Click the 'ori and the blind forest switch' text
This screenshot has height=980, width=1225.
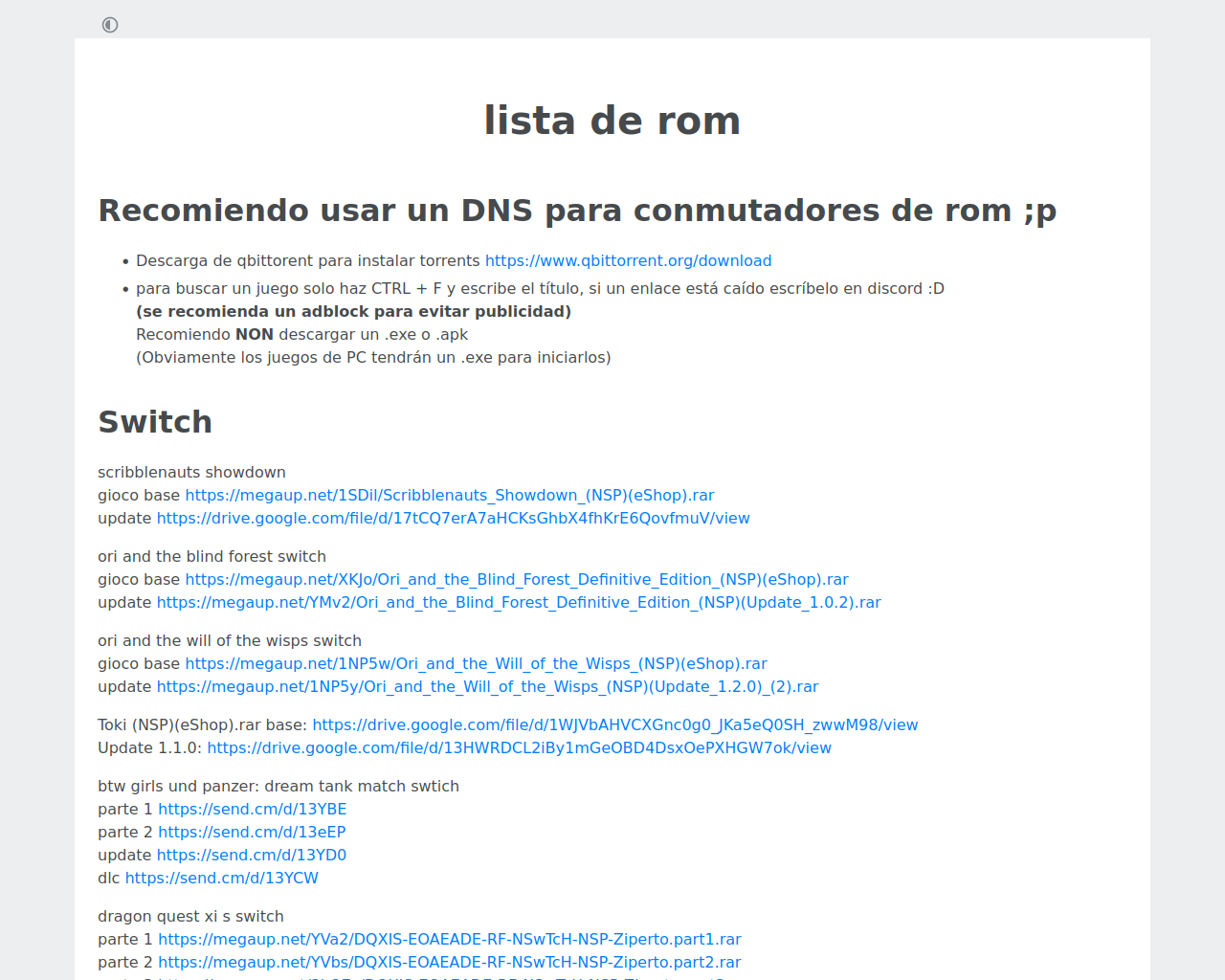[x=212, y=557]
